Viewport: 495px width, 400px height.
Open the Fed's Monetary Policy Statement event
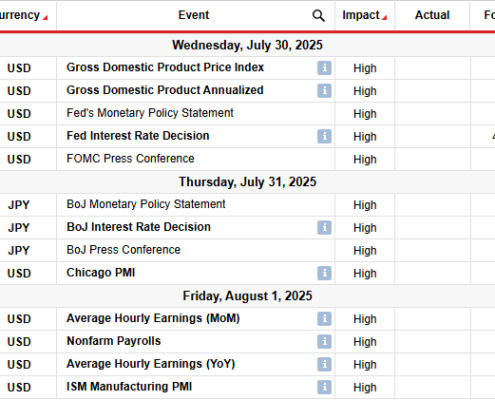[150, 113]
